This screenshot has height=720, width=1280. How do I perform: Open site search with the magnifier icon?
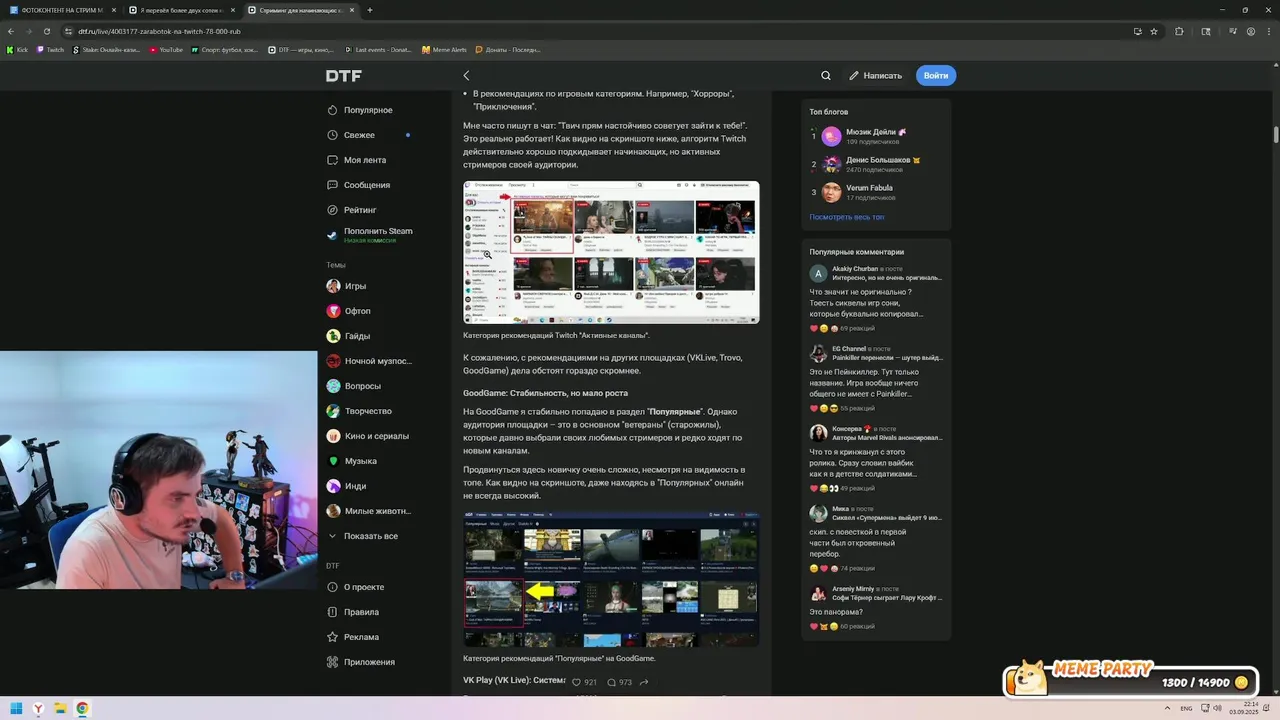pyautogui.click(x=826, y=76)
